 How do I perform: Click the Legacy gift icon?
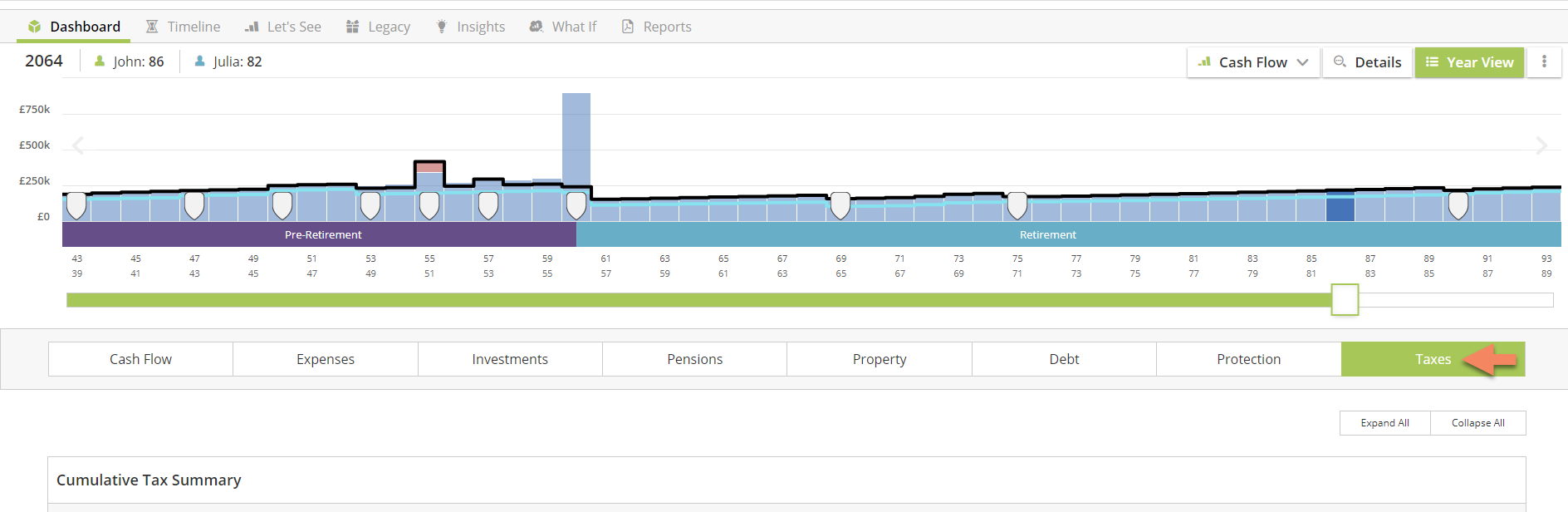pyautogui.click(x=353, y=27)
